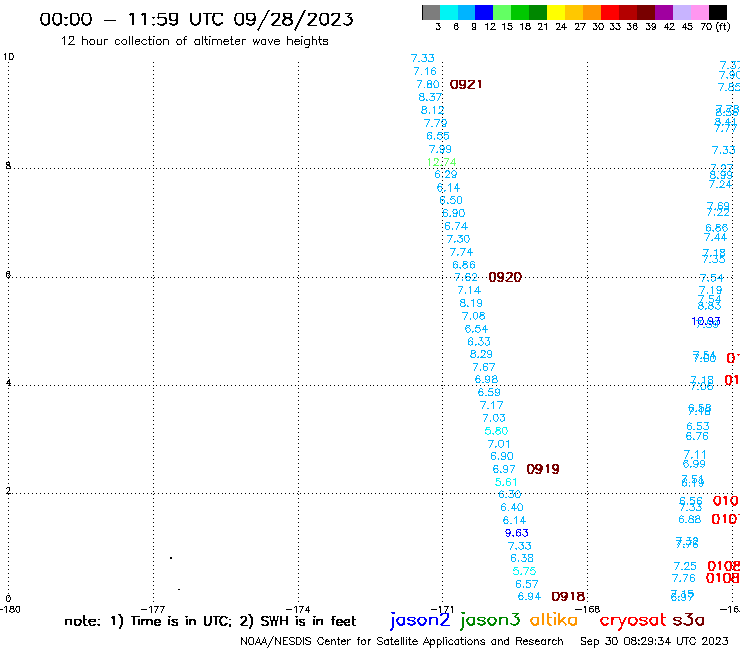
Task: Click the wave height value '7.99'
Action: 440,149
